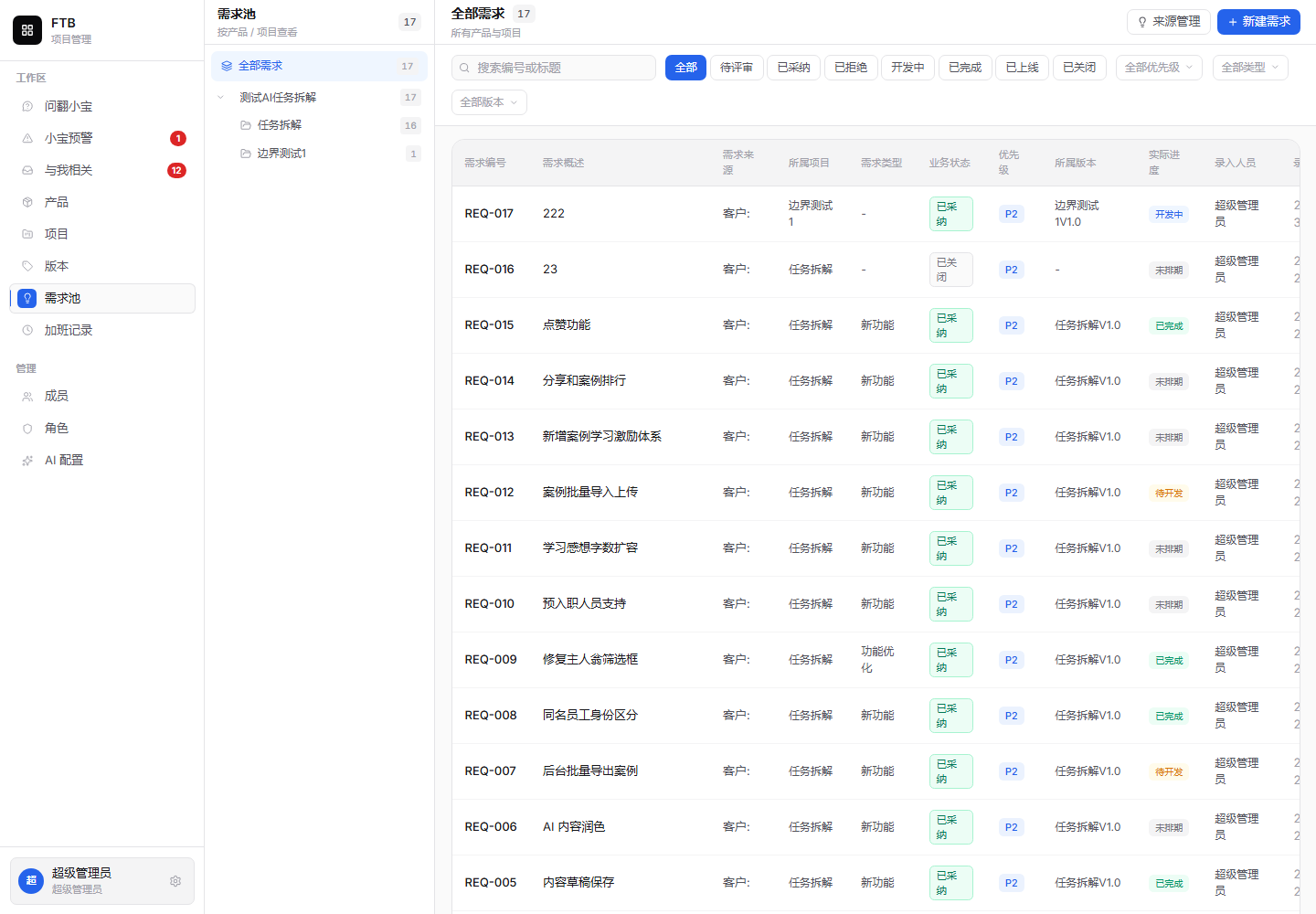Click requirement title 内容草稿保存
This screenshot has height=914, width=1316.
[578, 883]
